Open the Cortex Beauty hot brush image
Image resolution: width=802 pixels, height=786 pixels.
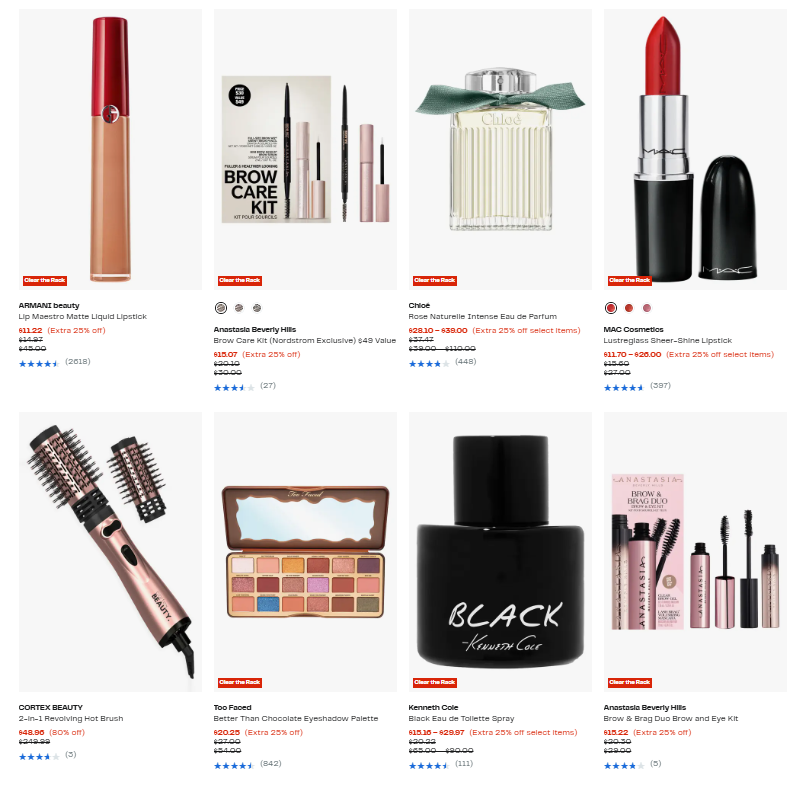pos(110,552)
